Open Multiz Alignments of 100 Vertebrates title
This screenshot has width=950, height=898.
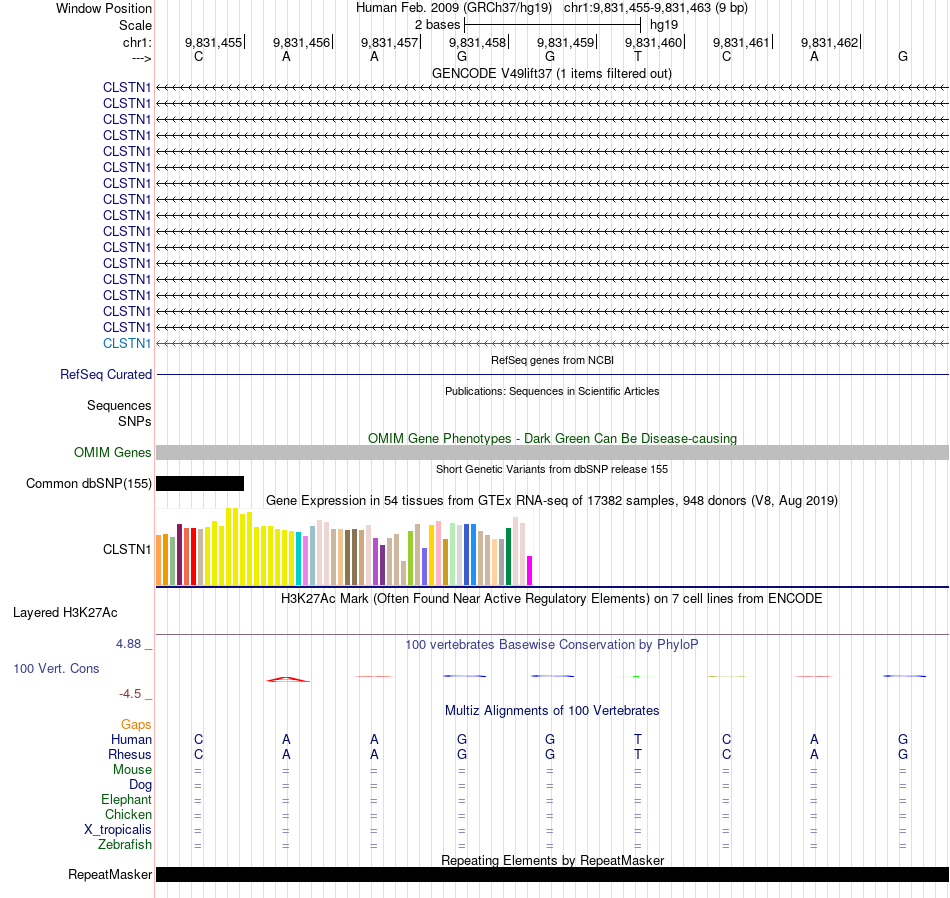coord(552,711)
